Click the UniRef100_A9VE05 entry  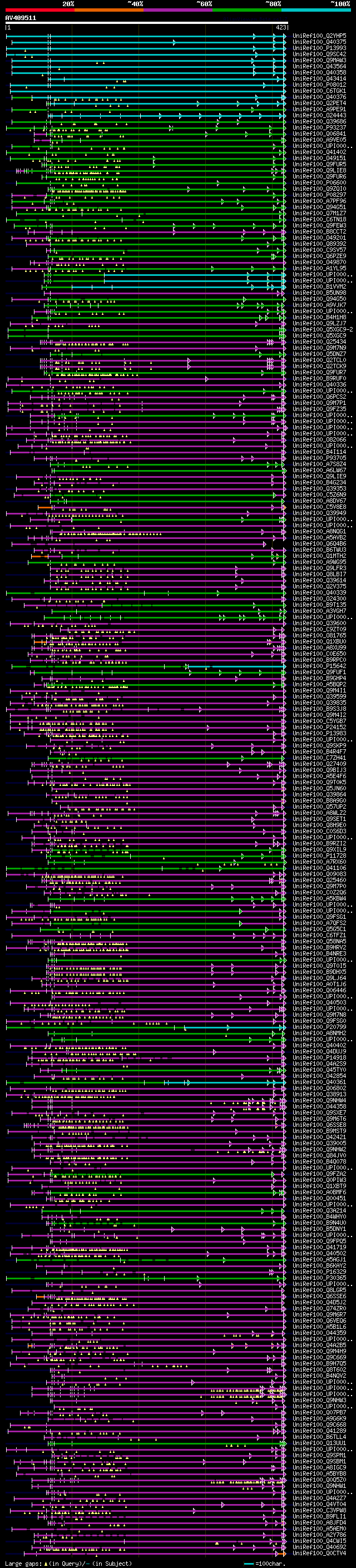pyautogui.click(x=319, y=140)
